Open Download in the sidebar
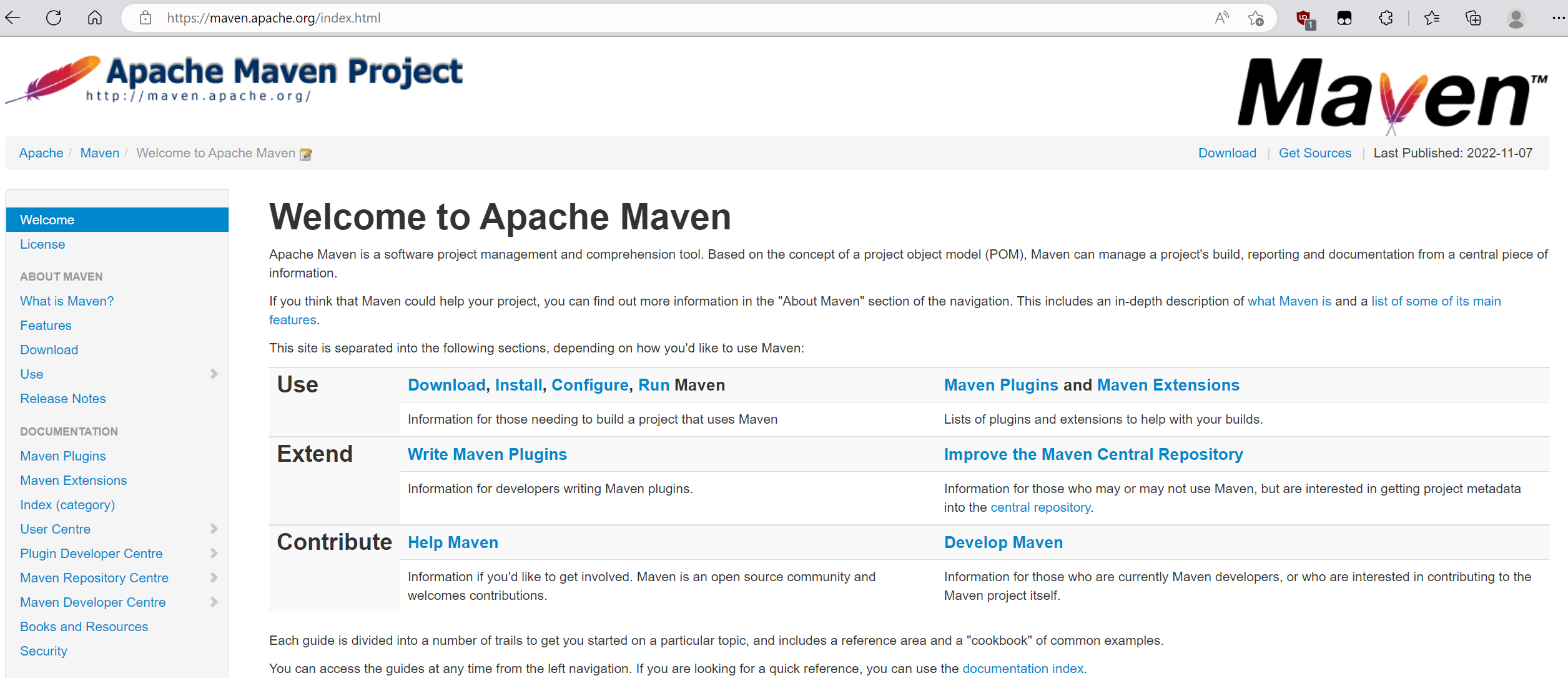This screenshot has width=1568, height=678. (49, 350)
